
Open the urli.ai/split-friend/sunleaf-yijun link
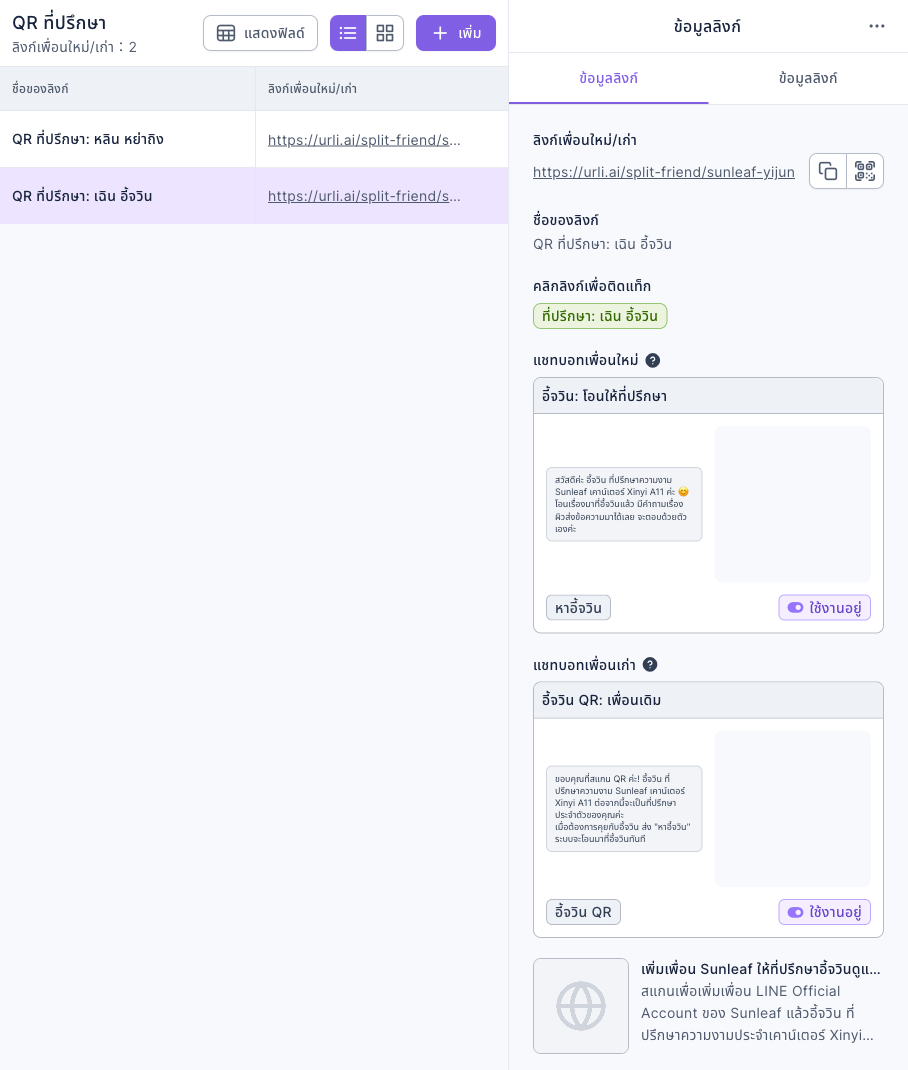click(x=664, y=172)
